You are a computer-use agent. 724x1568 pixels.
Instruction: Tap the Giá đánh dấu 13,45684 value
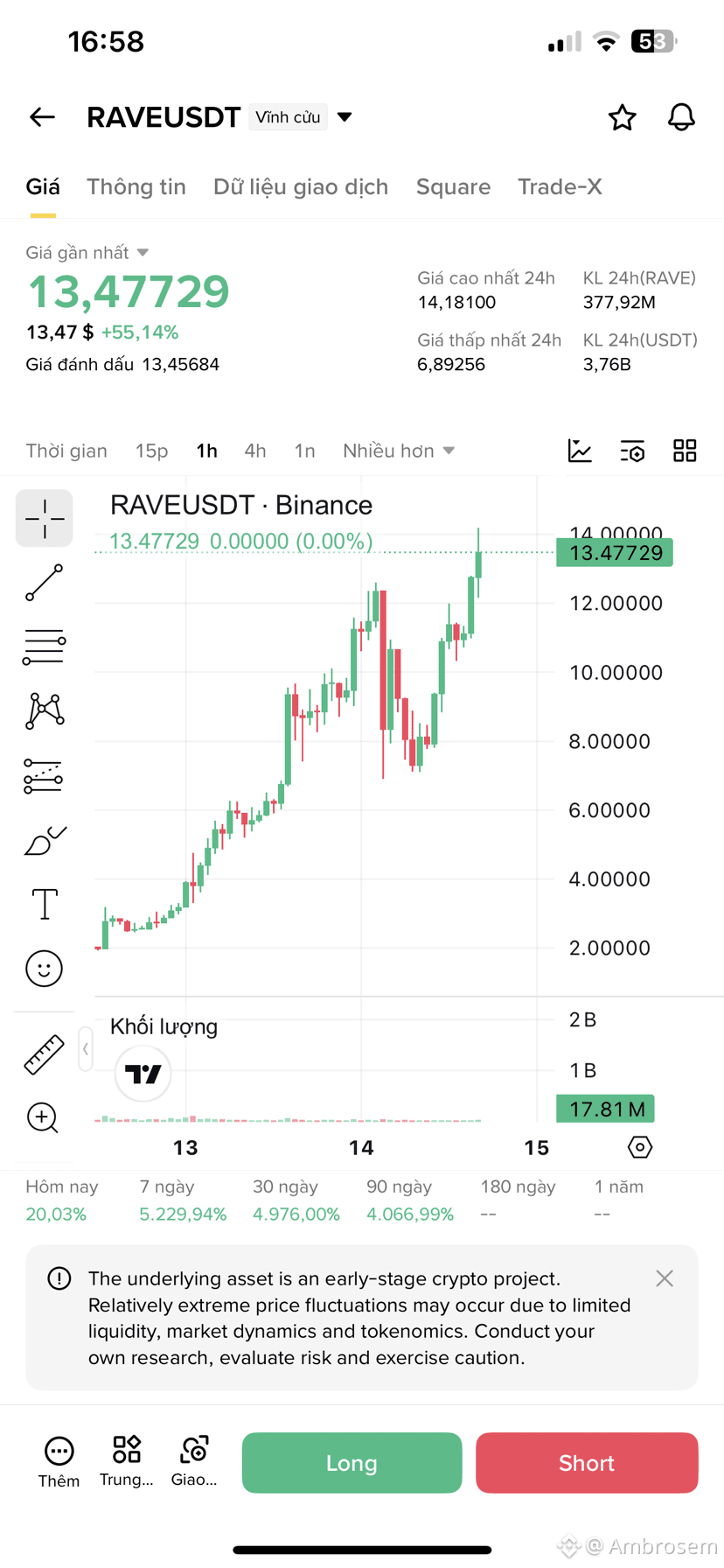point(122,364)
